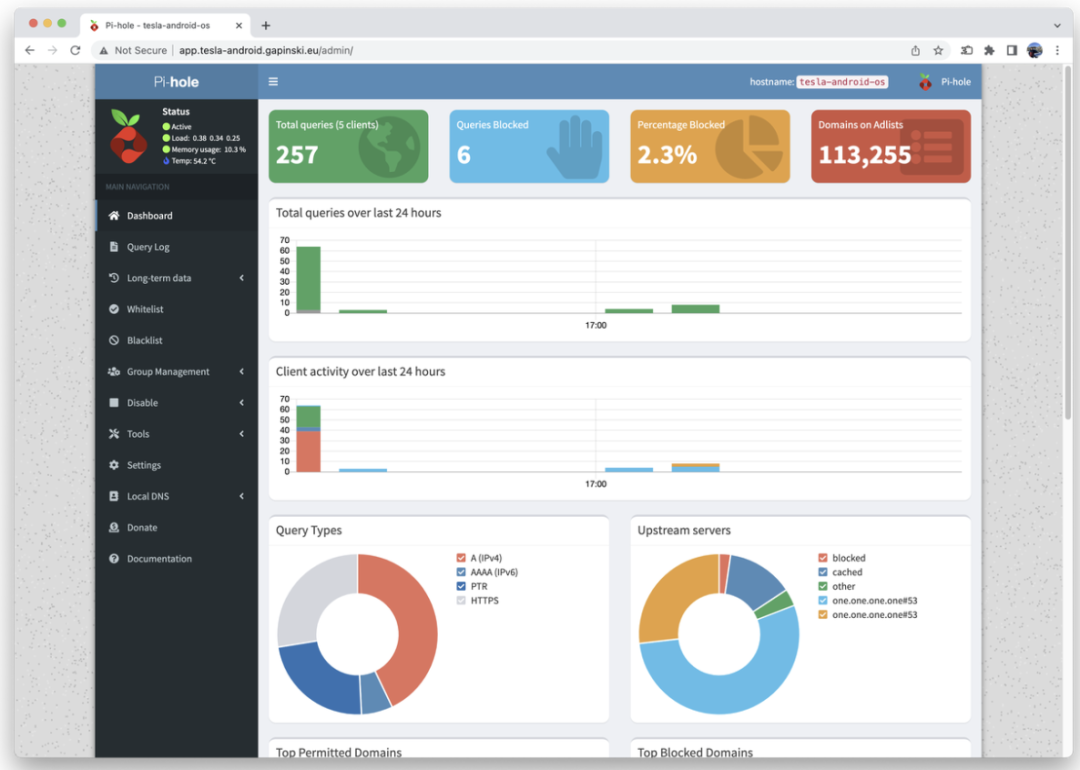Image resolution: width=1080 pixels, height=770 pixels.
Task: Click the Local DNS address book icon
Action: (114, 496)
